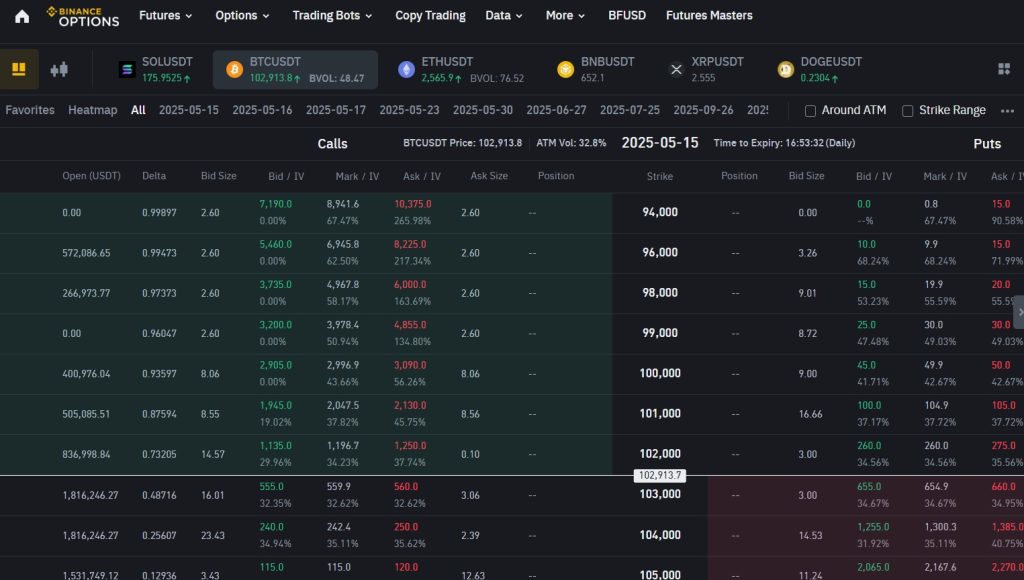The width and height of the screenshot is (1024, 580).
Task: Open the Futures dropdown menu
Action: 163,15
